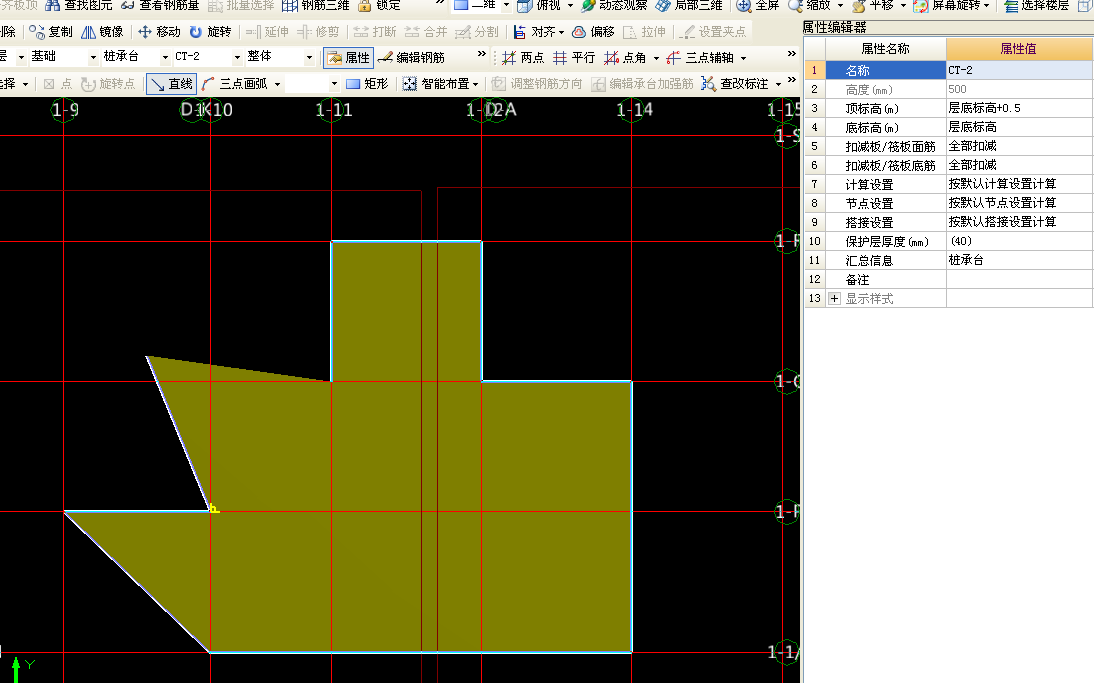Viewport: 1094px width, 683px height.
Task: Open dropdown arrow next to 三点画弧
Action: click(278, 84)
